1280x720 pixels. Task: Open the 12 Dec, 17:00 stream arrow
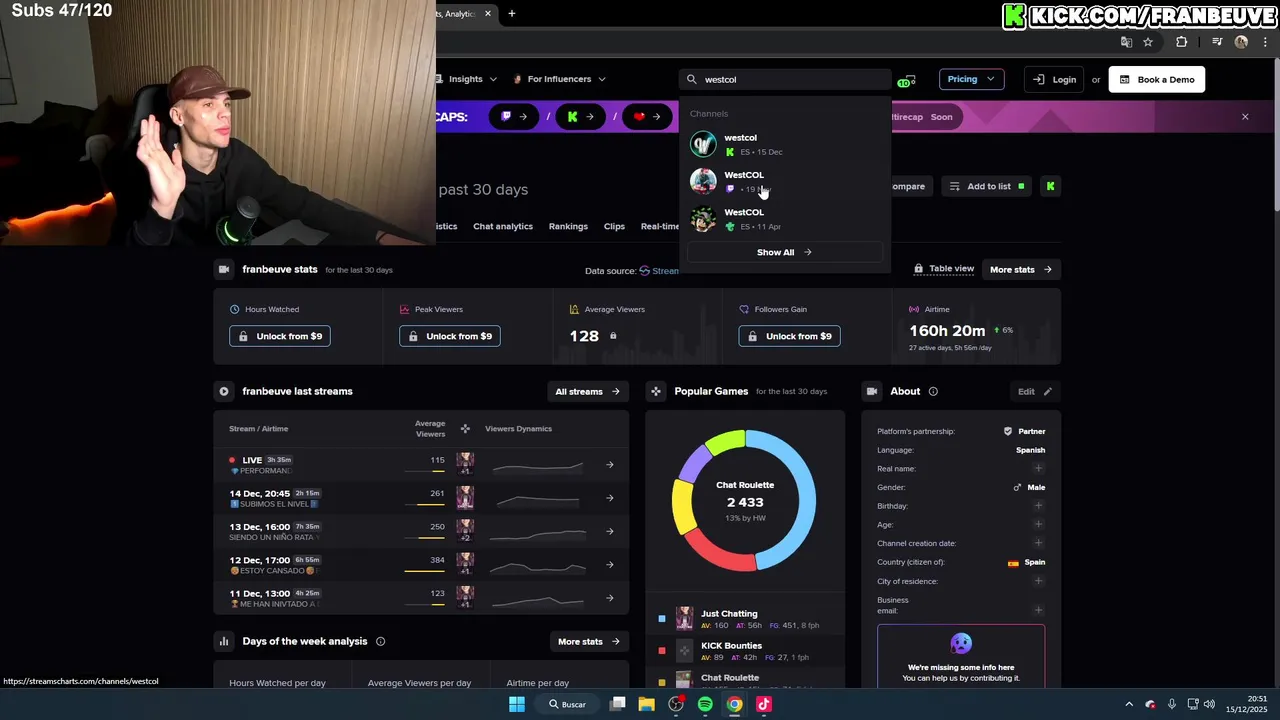610,564
